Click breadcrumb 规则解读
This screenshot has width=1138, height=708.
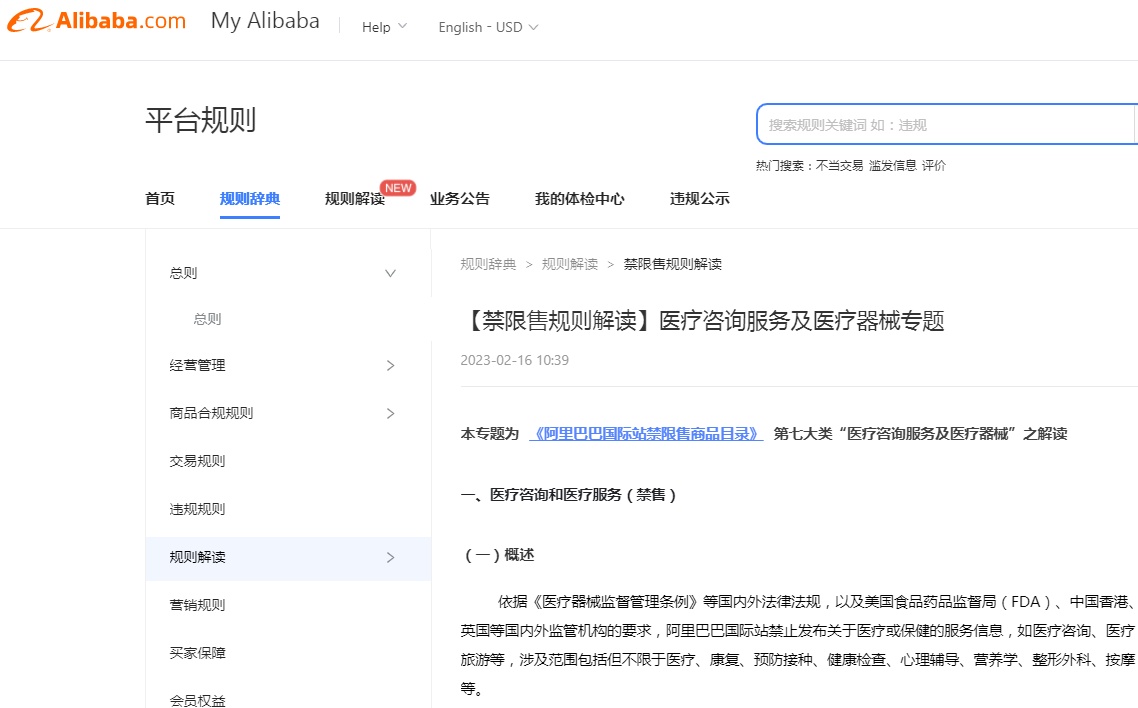[570, 264]
